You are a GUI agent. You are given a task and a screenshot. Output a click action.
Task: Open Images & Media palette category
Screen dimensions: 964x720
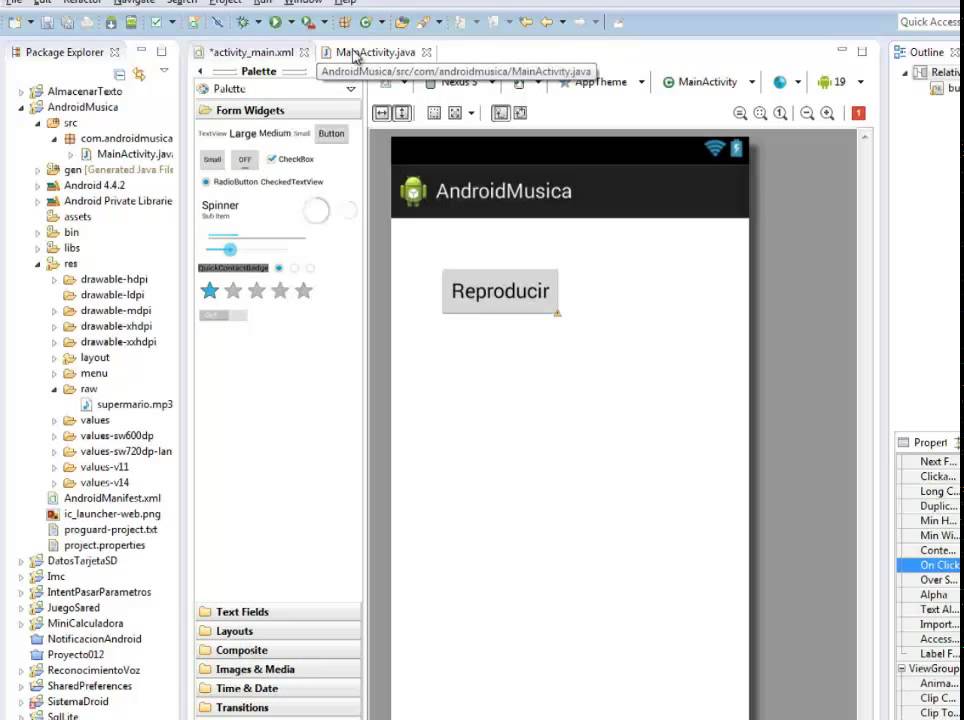click(x=279, y=669)
